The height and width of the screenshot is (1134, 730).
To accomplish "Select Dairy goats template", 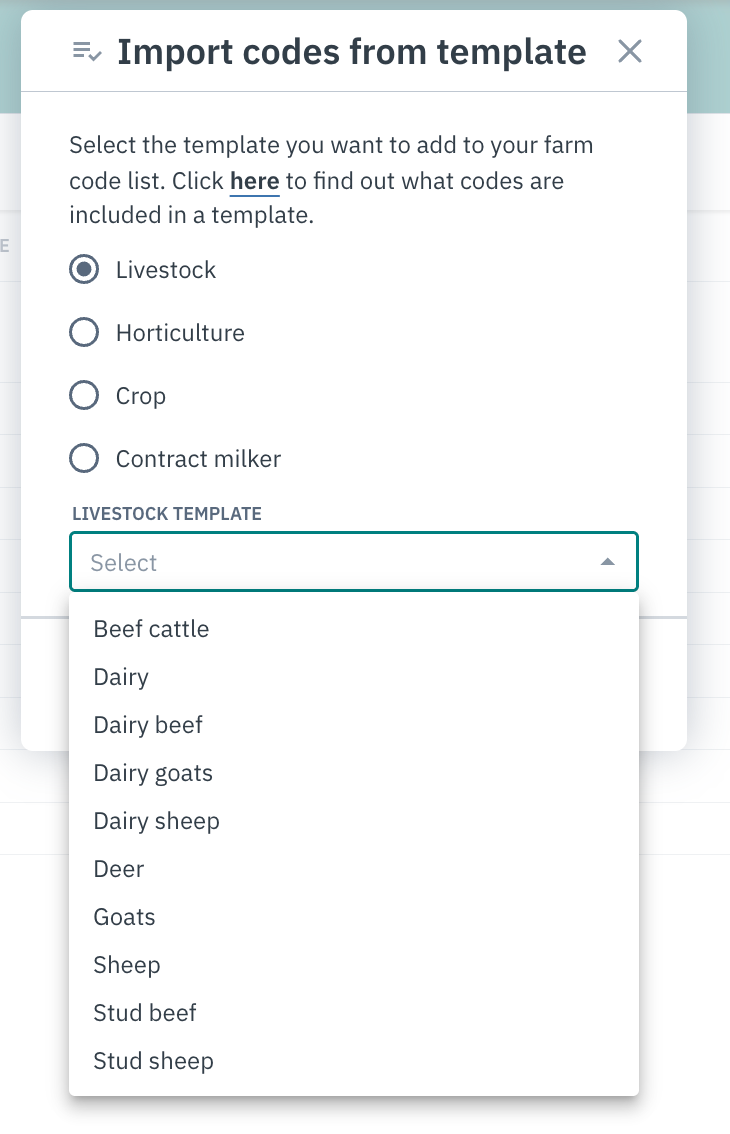I will click(354, 773).
